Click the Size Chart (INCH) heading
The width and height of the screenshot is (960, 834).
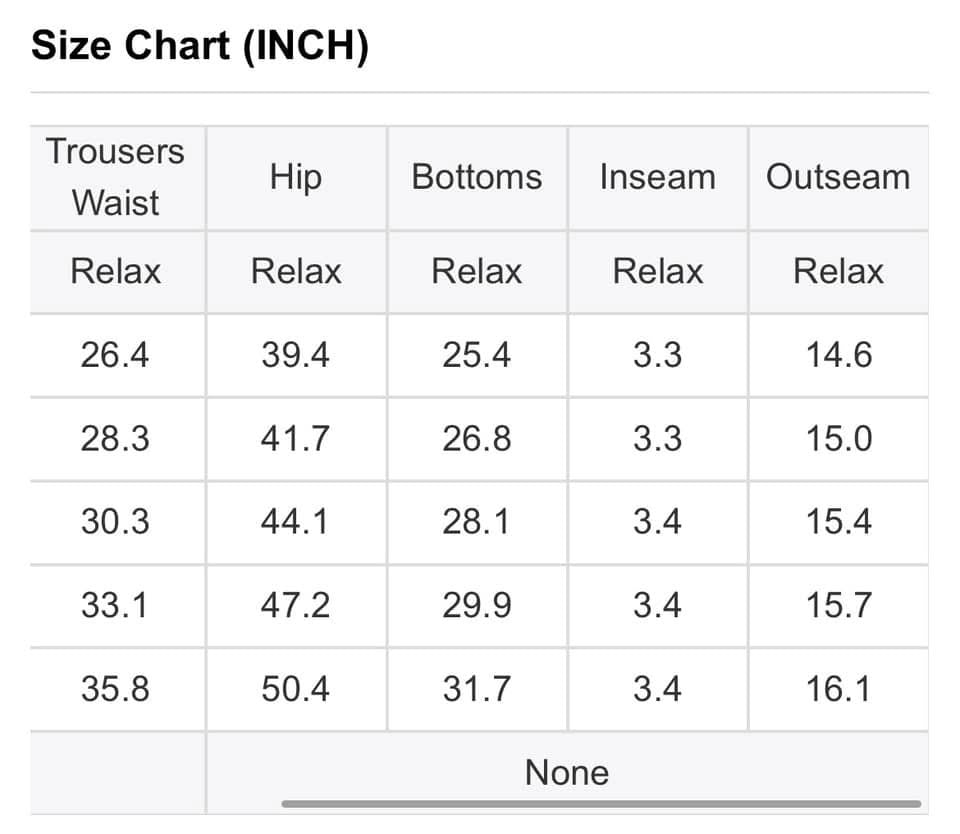[200, 46]
